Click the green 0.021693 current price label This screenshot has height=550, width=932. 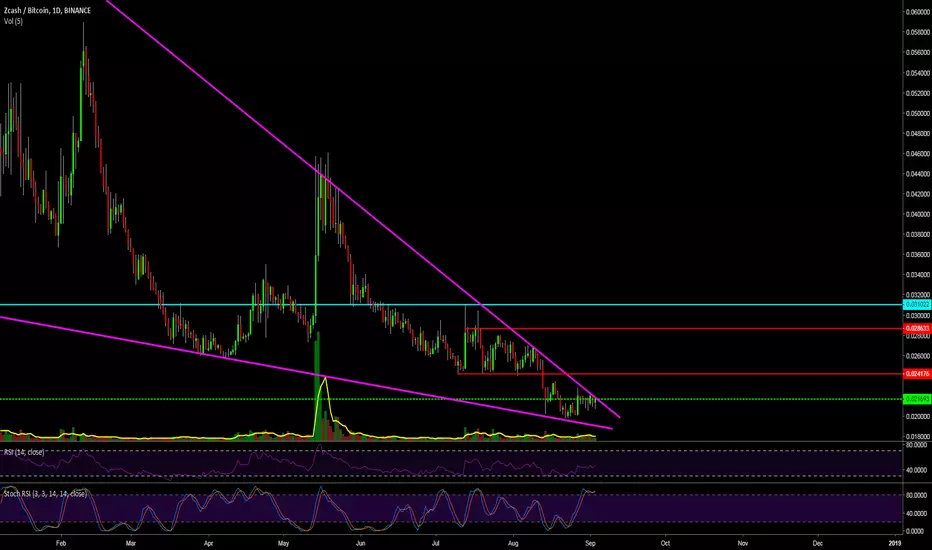(917, 399)
